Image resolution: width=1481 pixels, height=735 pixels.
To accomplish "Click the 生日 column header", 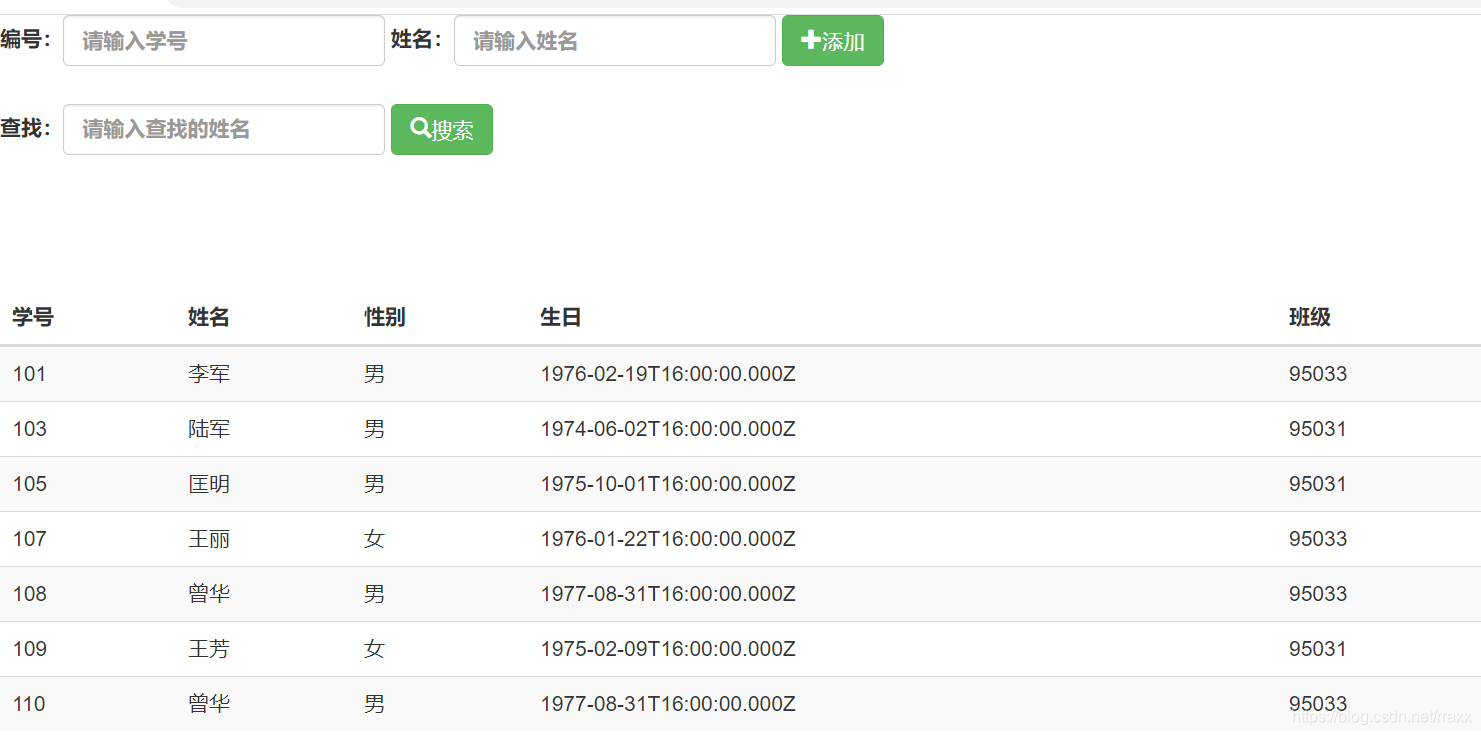I will [561, 318].
